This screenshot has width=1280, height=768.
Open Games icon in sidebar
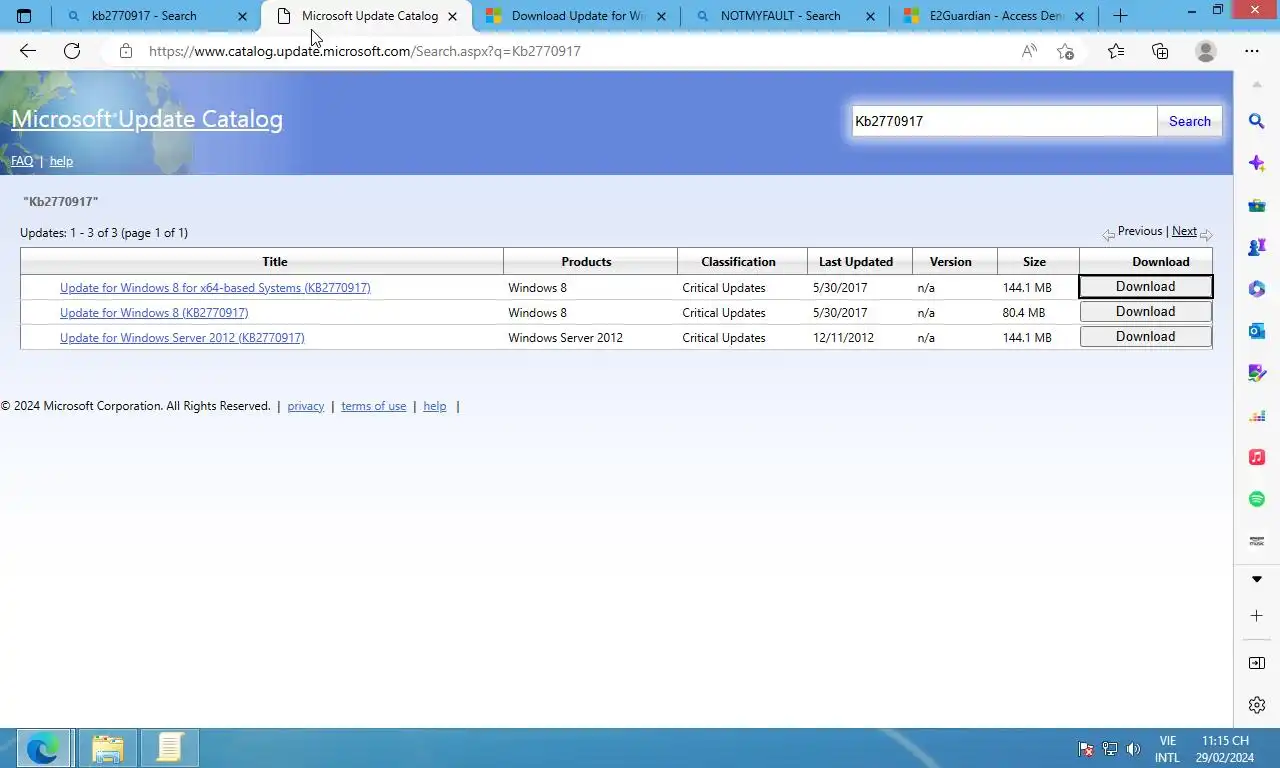tap(1257, 247)
